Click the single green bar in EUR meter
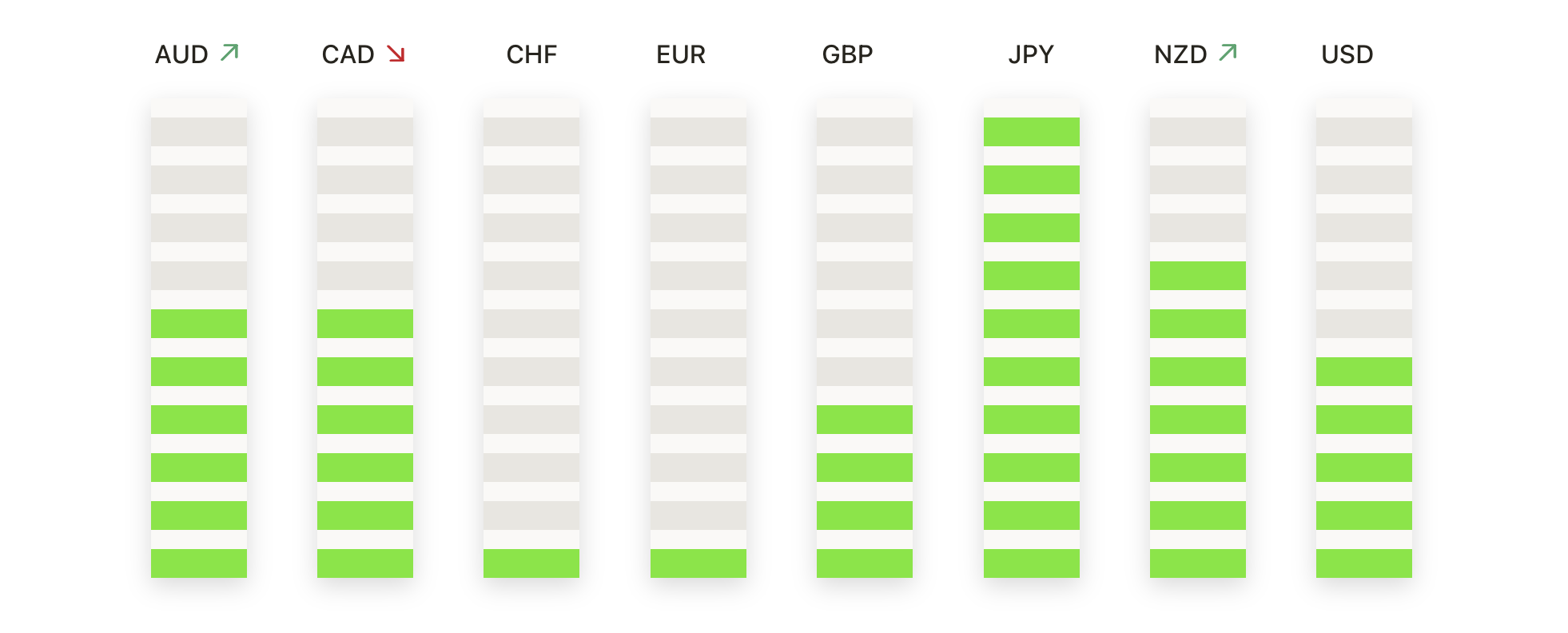 [x=698, y=563]
